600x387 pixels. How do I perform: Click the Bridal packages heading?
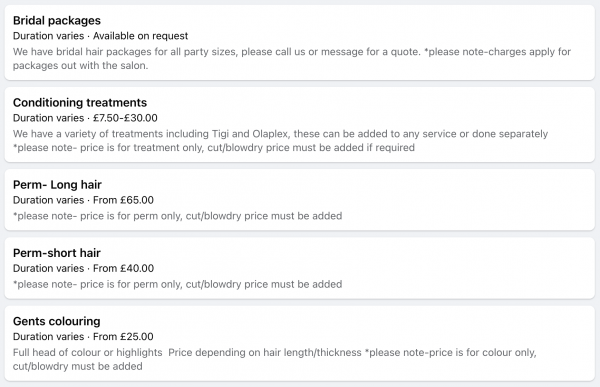(x=57, y=20)
